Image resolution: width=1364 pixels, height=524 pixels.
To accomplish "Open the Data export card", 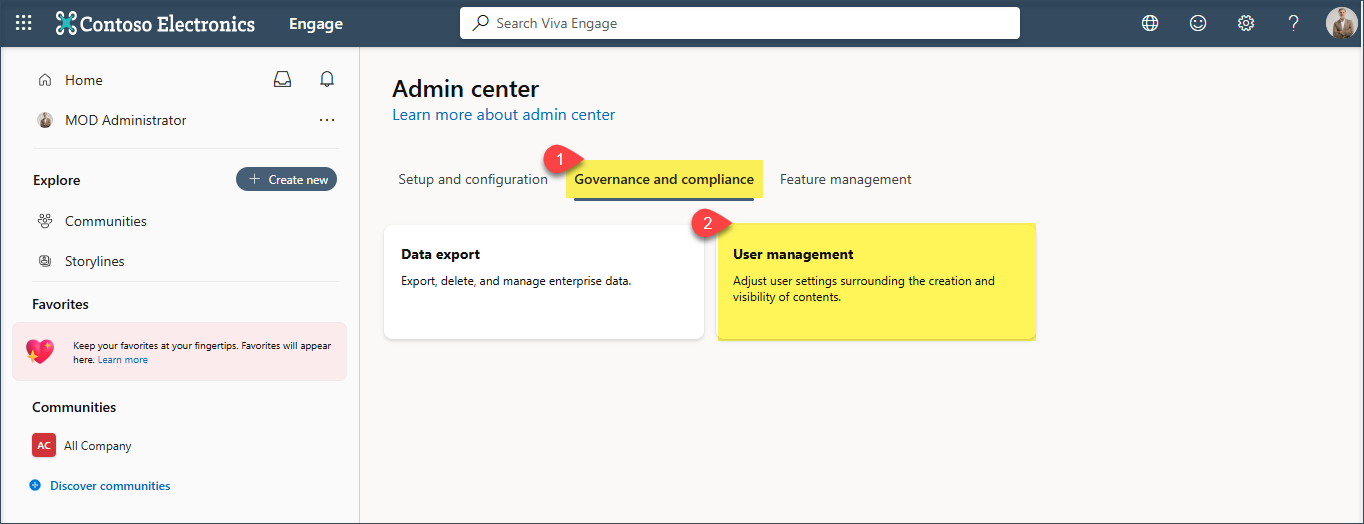I will [543, 282].
